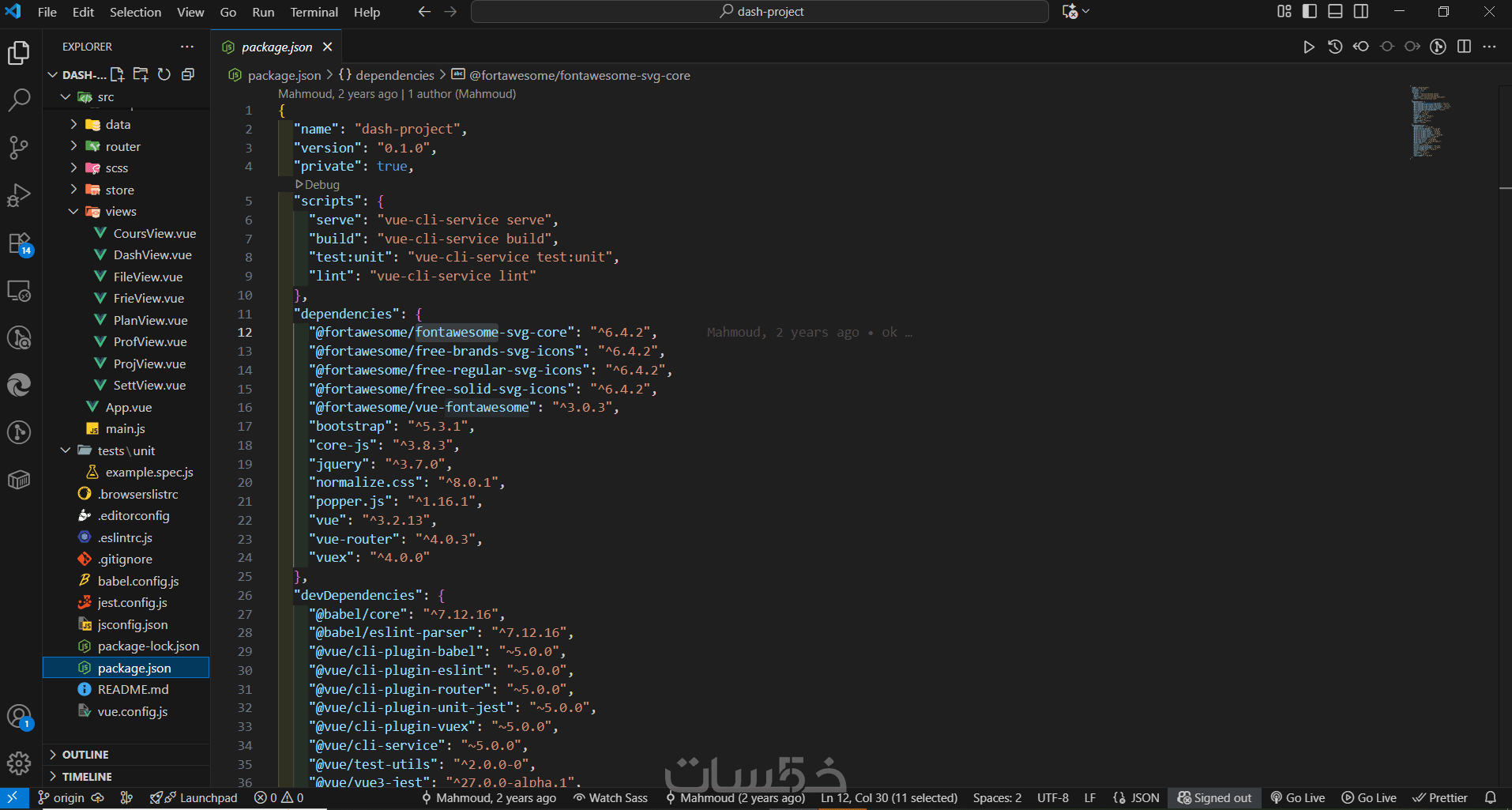The height and width of the screenshot is (810, 1512).
Task: Click the New Folder icon in Explorer
Action: coord(141,74)
